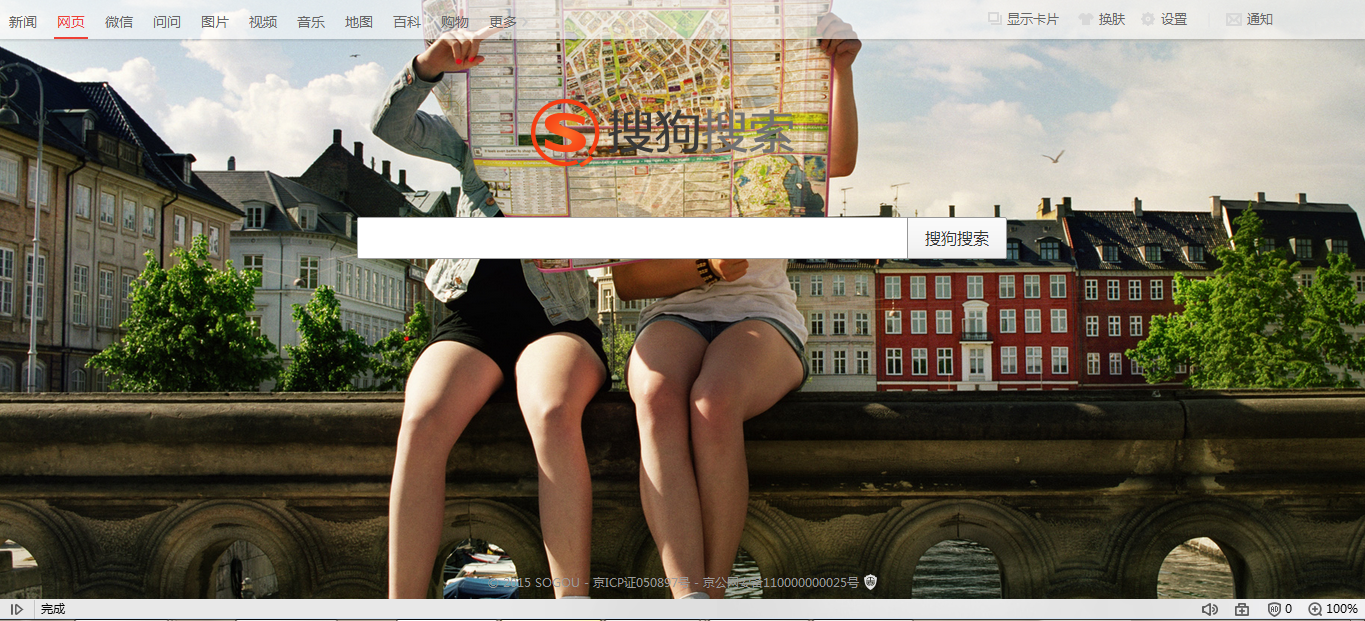Click the police shield badge icon in footer
The width and height of the screenshot is (1365, 621).
coord(870,582)
